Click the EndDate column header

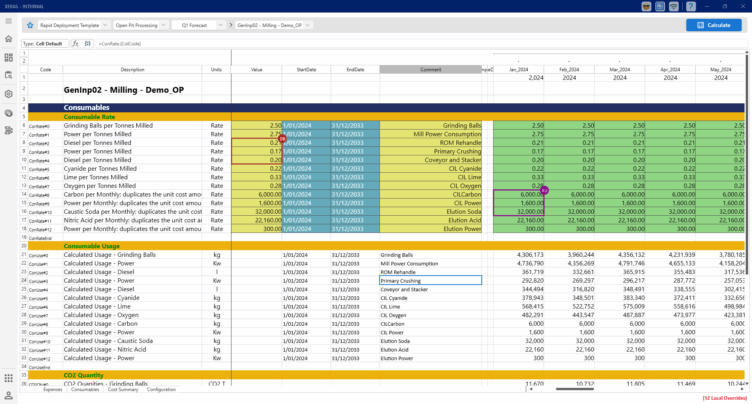pos(355,70)
